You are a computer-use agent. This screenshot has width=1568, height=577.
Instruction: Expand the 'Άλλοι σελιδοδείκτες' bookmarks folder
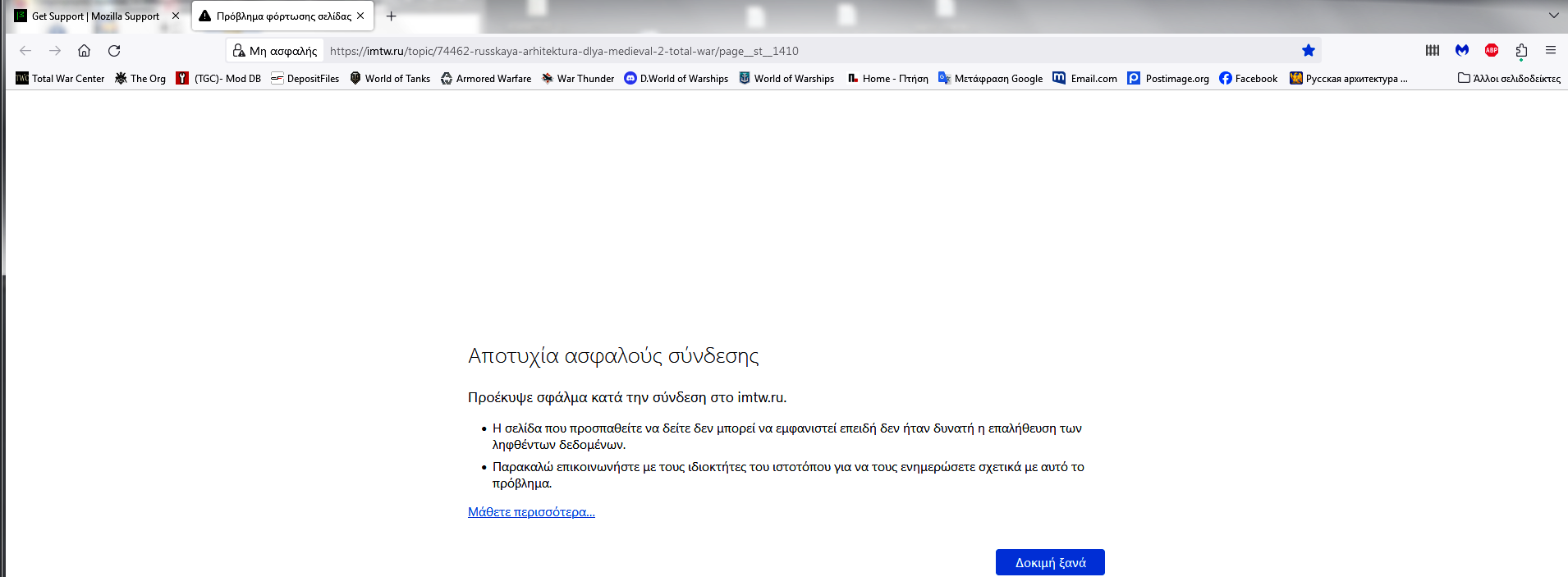point(1509,79)
